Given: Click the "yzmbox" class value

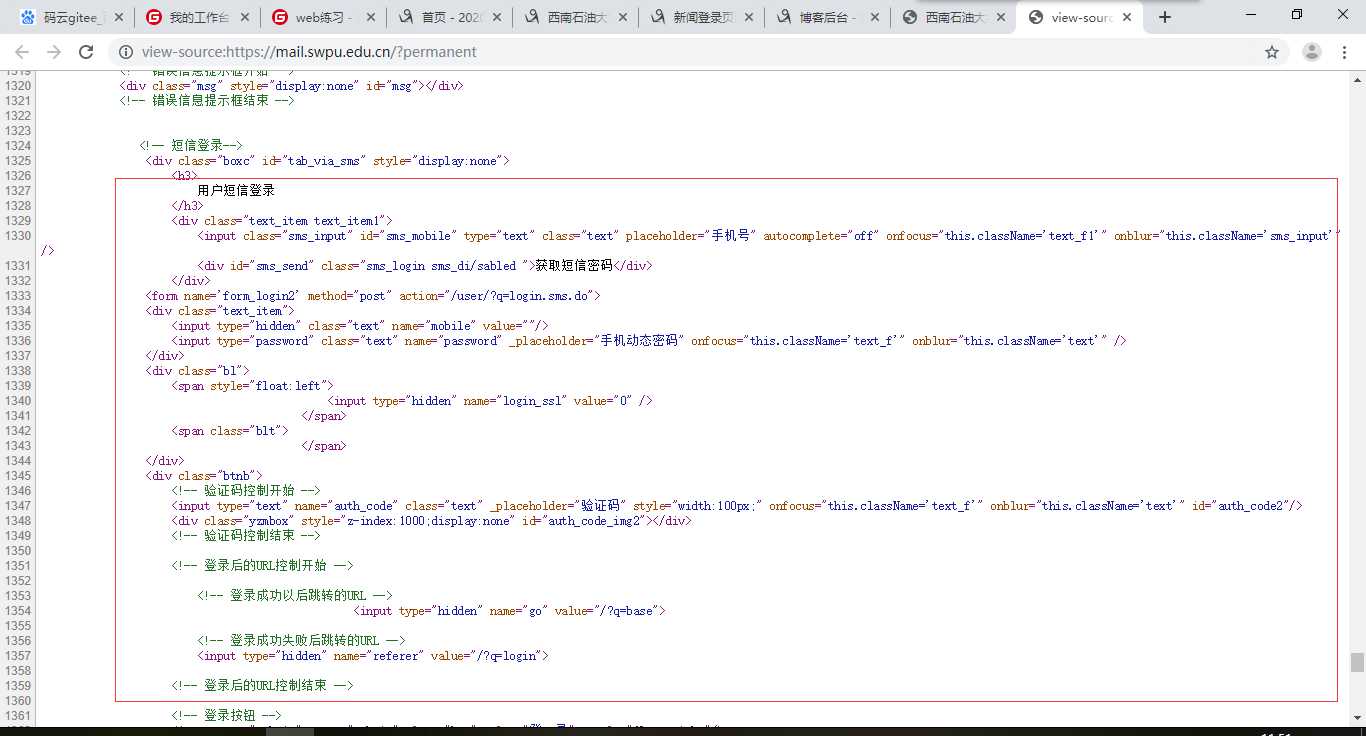Looking at the screenshot, I should point(267,521).
